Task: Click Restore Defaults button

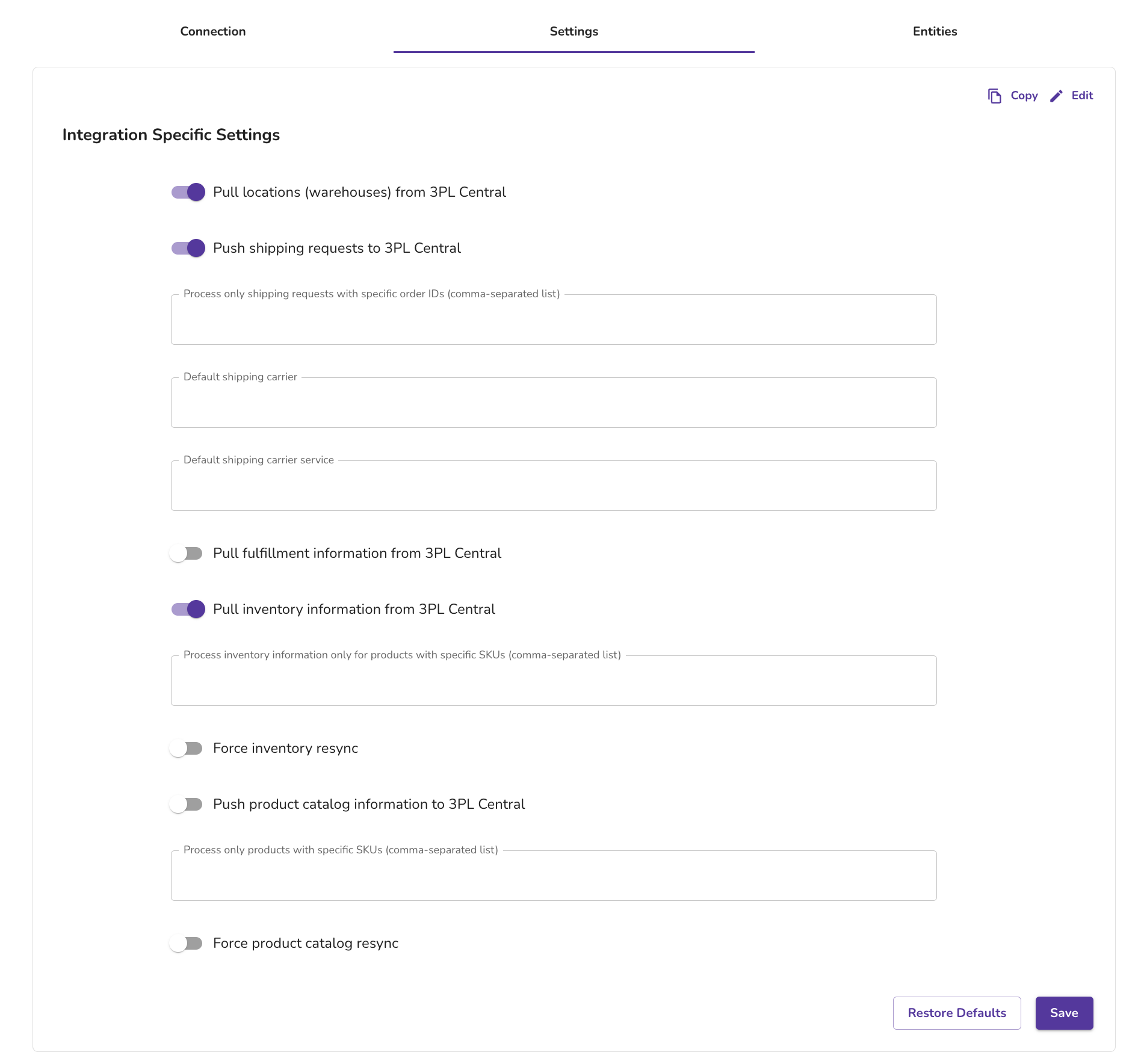Action: (957, 1013)
